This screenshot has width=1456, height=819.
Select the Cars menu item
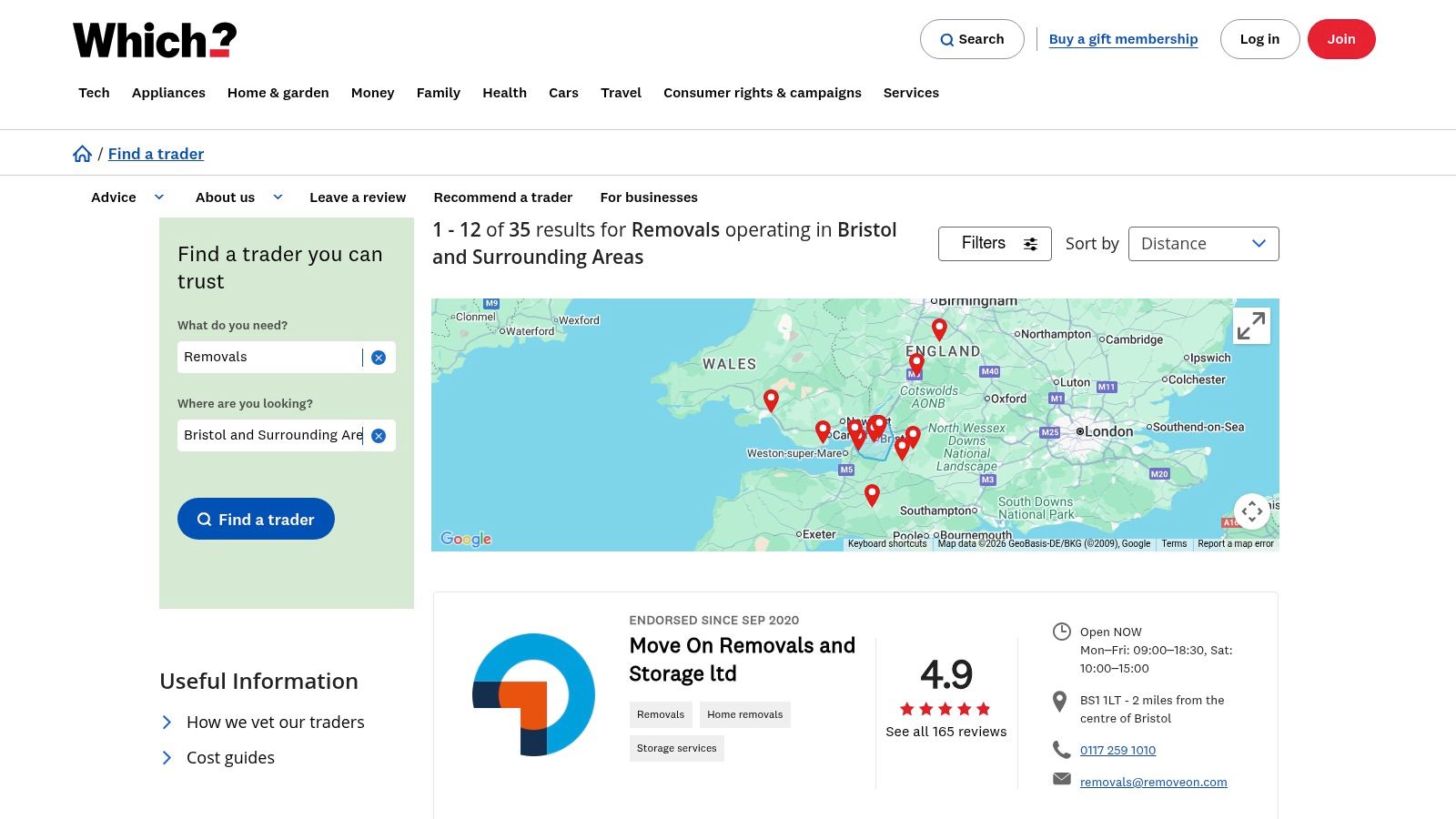563,93
